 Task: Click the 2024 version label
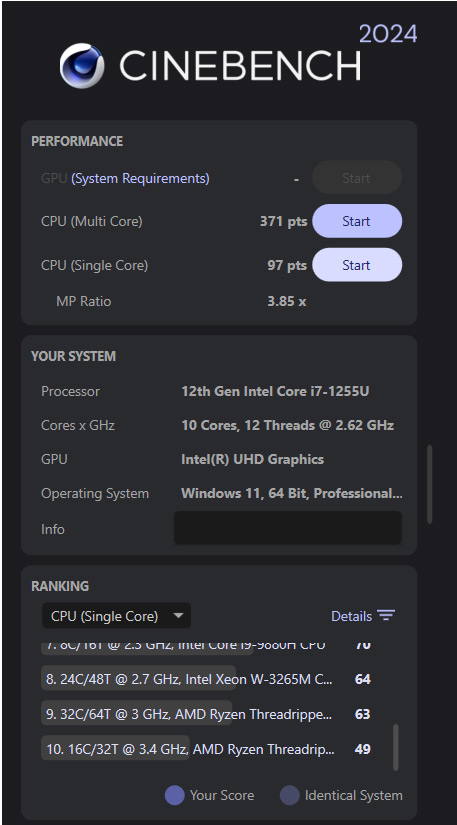(x=388, y=35)
